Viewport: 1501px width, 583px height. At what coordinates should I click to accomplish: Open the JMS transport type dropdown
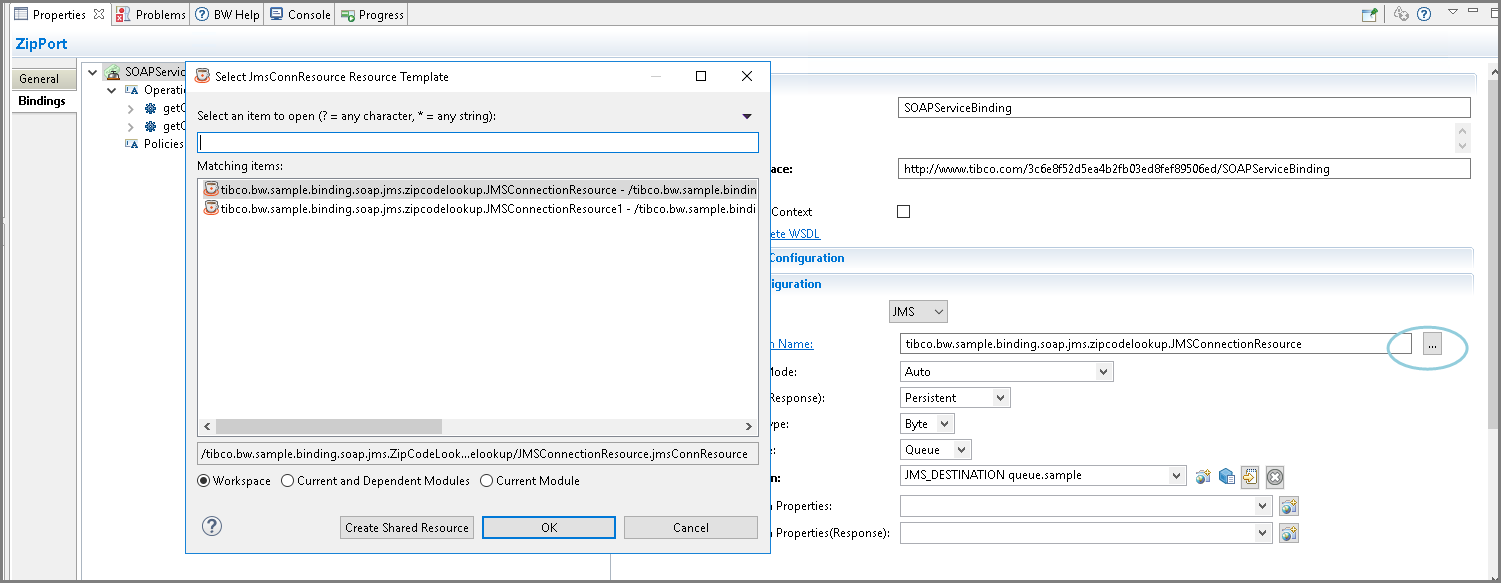pos(918,312)
